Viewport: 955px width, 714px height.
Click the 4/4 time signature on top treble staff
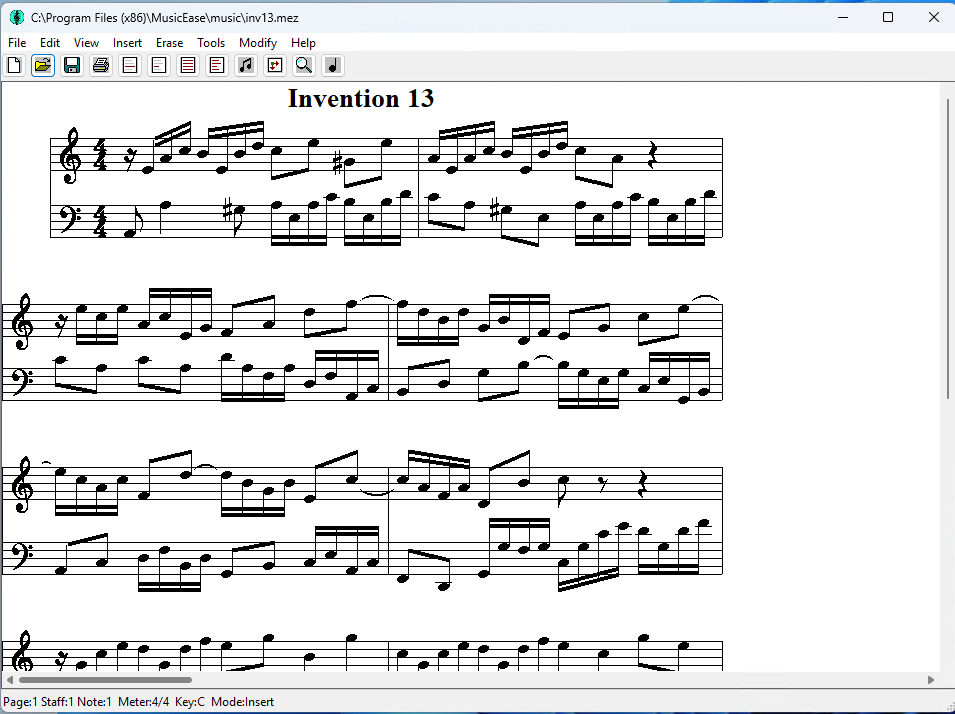click(x=100, y=155)
